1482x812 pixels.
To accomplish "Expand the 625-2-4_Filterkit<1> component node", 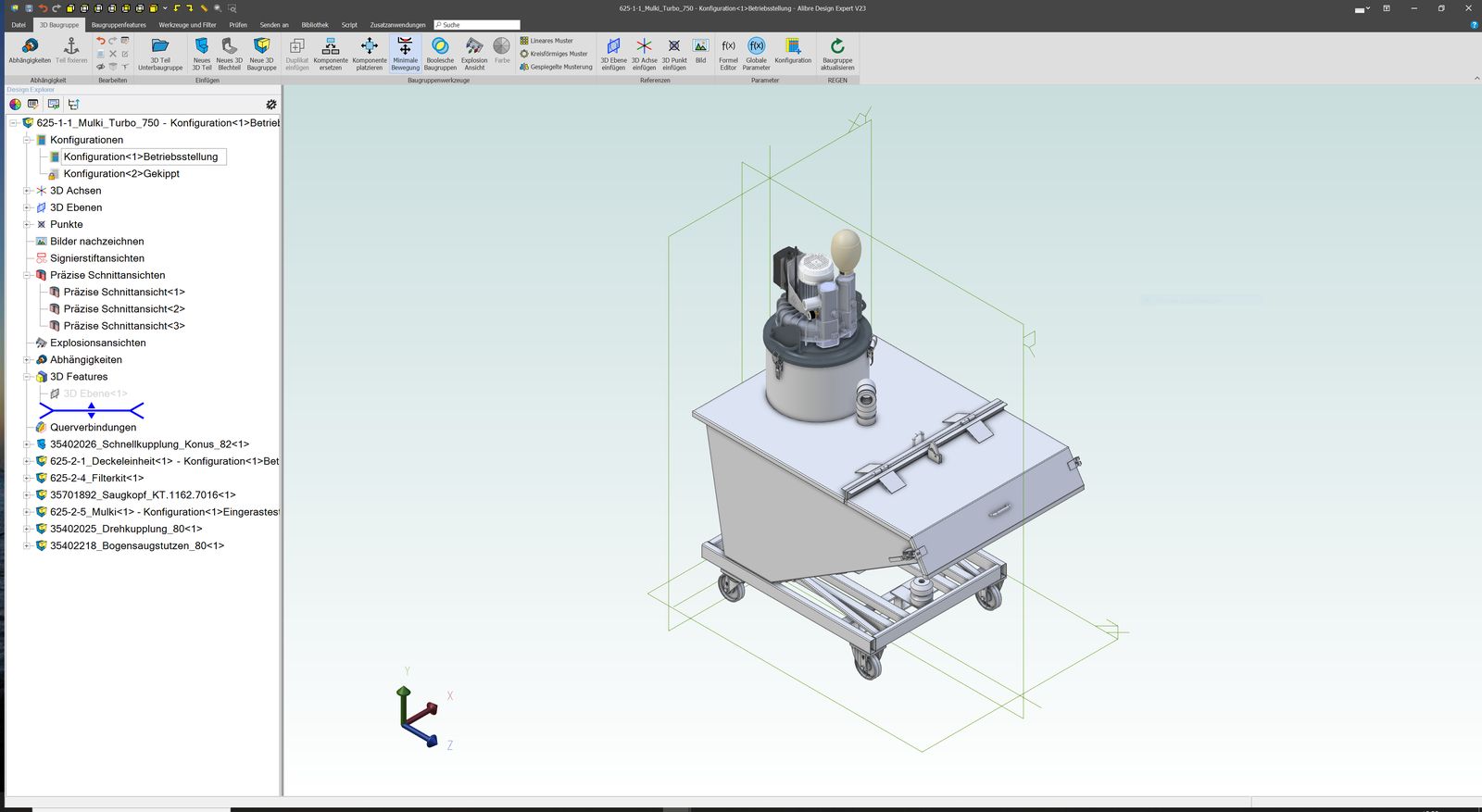I will [x=27, y=478].
